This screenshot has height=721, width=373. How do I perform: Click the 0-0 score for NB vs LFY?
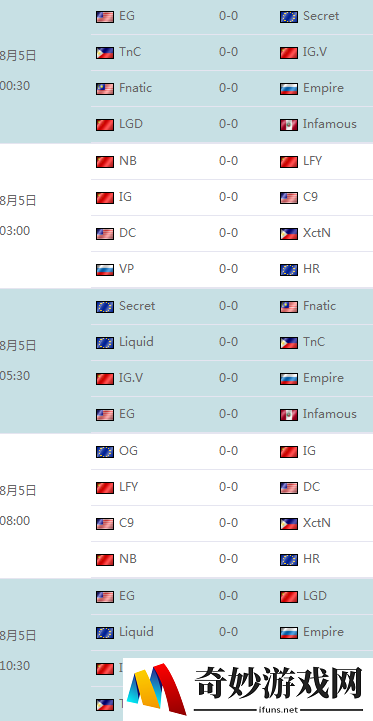point(229,161)
